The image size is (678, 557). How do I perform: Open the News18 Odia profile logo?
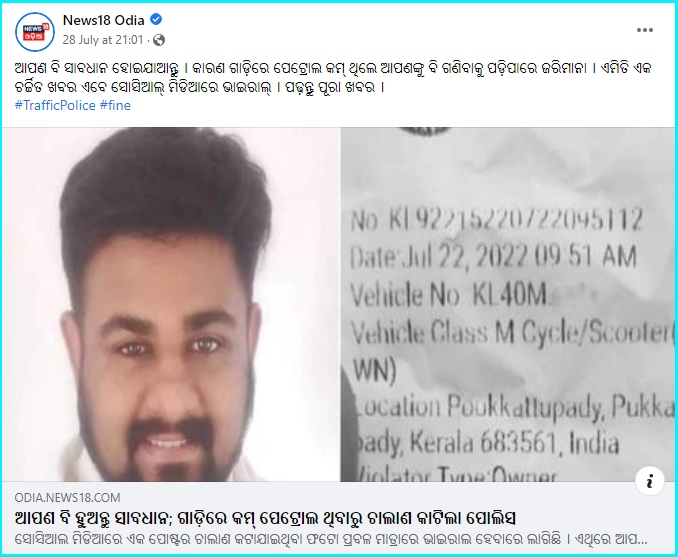(35, 32)
